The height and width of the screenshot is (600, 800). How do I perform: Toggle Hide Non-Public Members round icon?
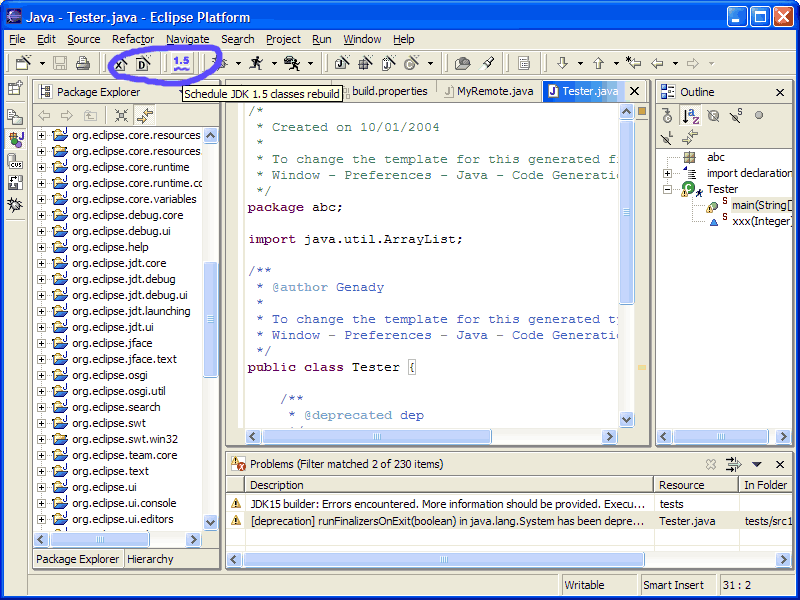coord(759,115)
